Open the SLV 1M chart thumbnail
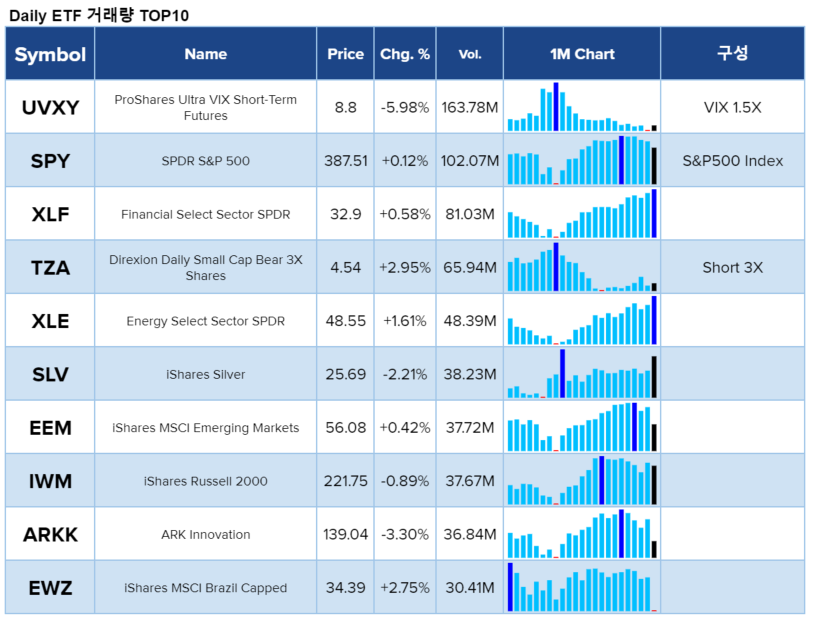This screenshot has height=621, width=813. (x=582, y=374)
